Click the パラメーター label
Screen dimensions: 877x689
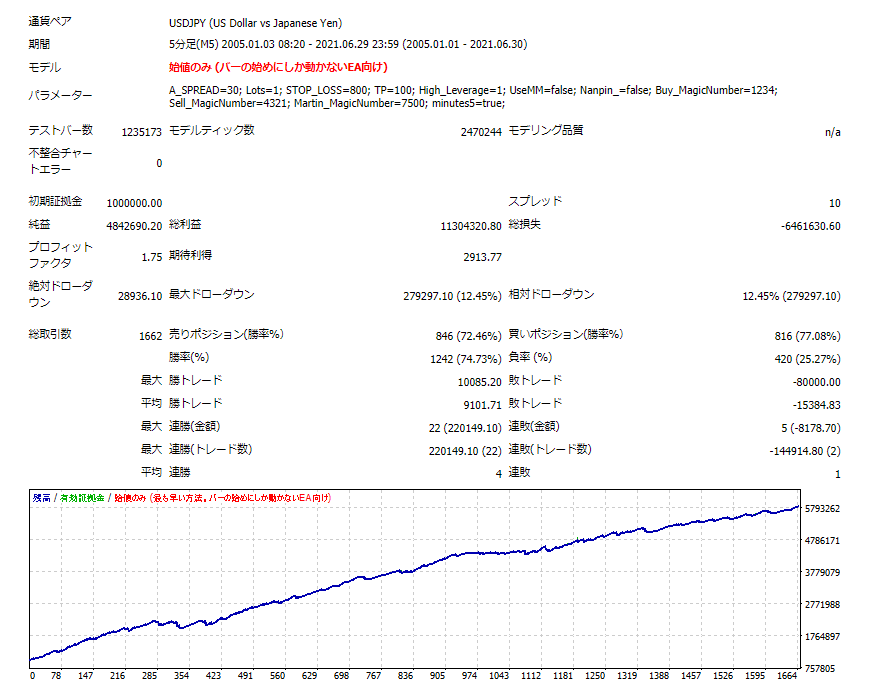60,96
